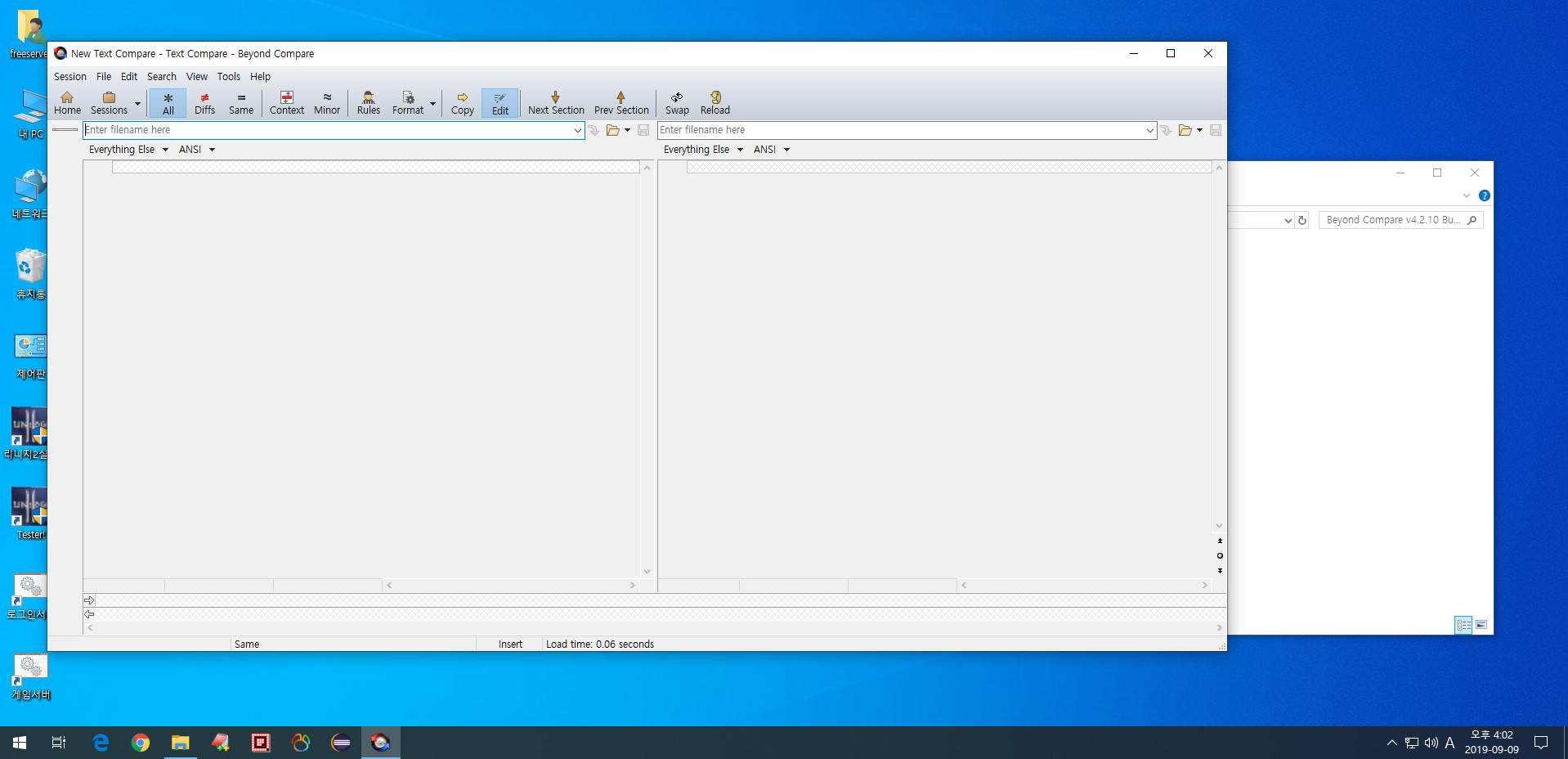Expand left filename history dropdown
The image size is (1568, 759).
click(x=578, y=130)
